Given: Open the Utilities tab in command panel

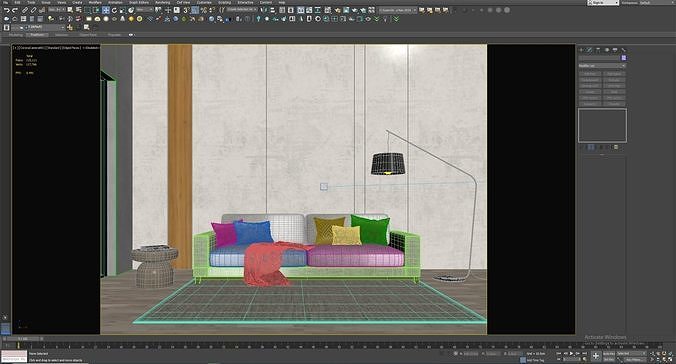Looking at the screenshot, I should tap(623, 50).
